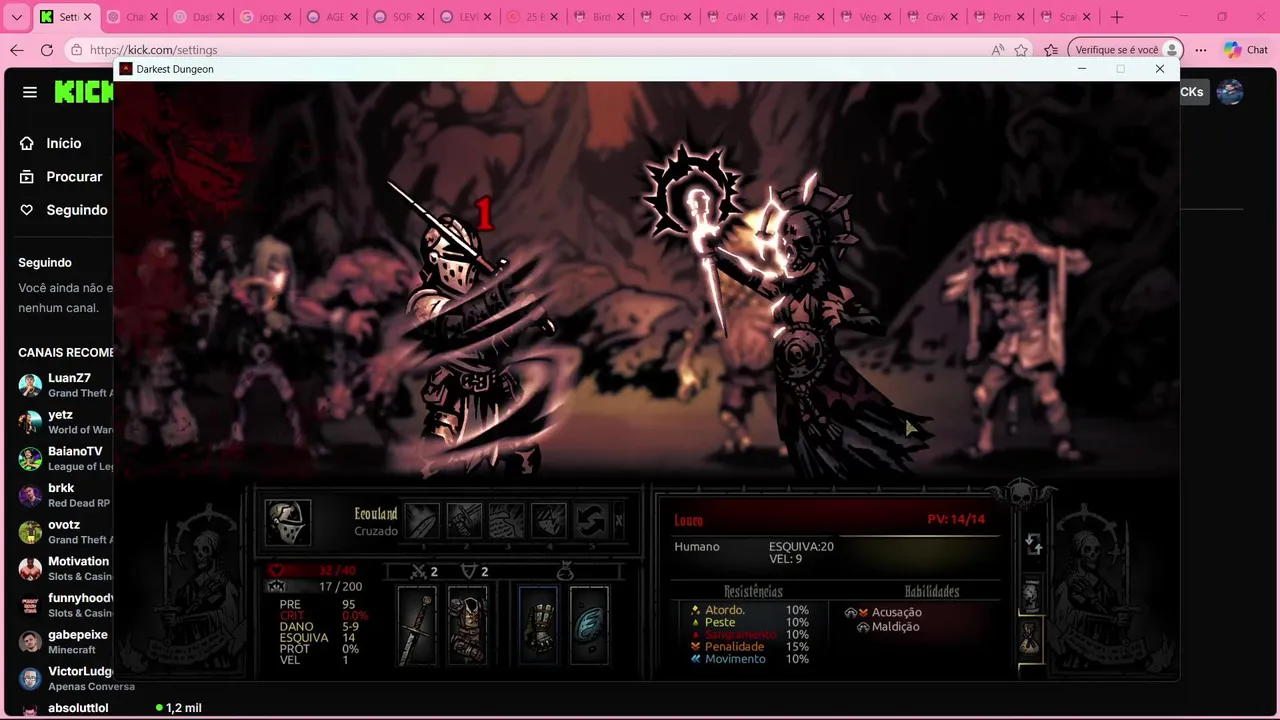Select the third combat skill icon
The height and width of the screenshot is (720, 1280).
506,521
